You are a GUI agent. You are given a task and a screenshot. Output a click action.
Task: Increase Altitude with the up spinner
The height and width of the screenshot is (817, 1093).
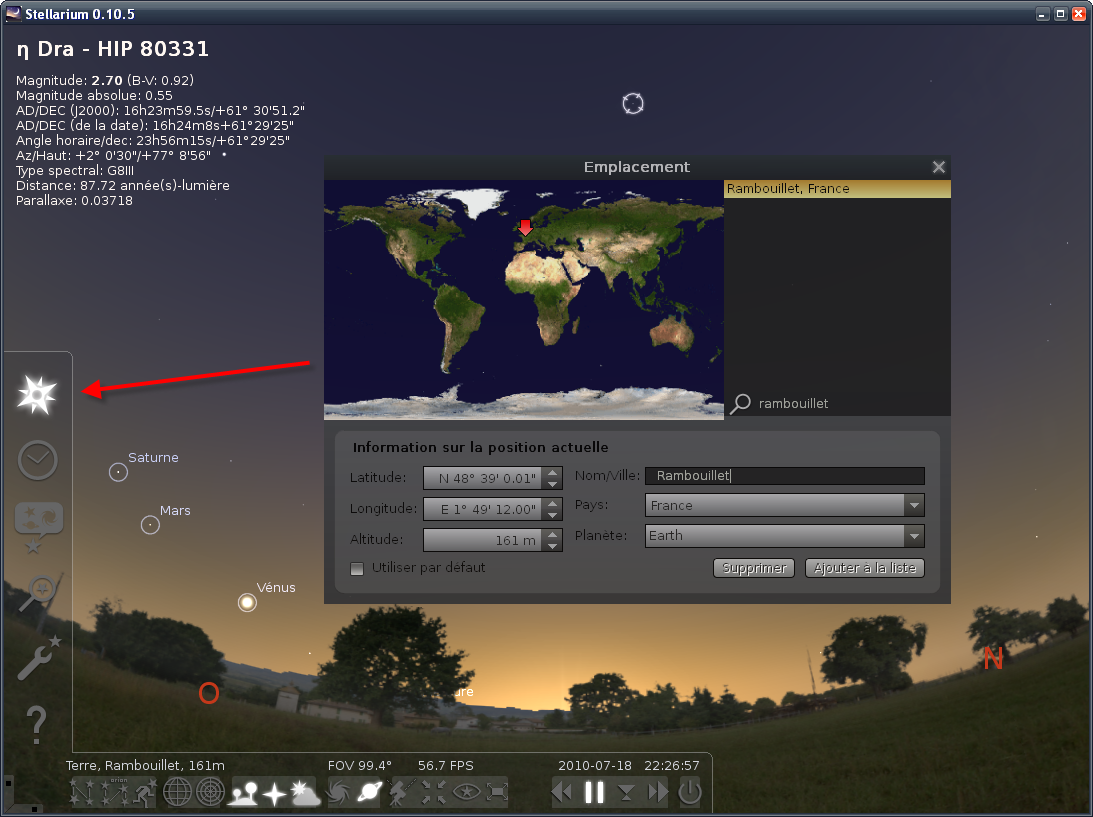click(x=553, y=535)
